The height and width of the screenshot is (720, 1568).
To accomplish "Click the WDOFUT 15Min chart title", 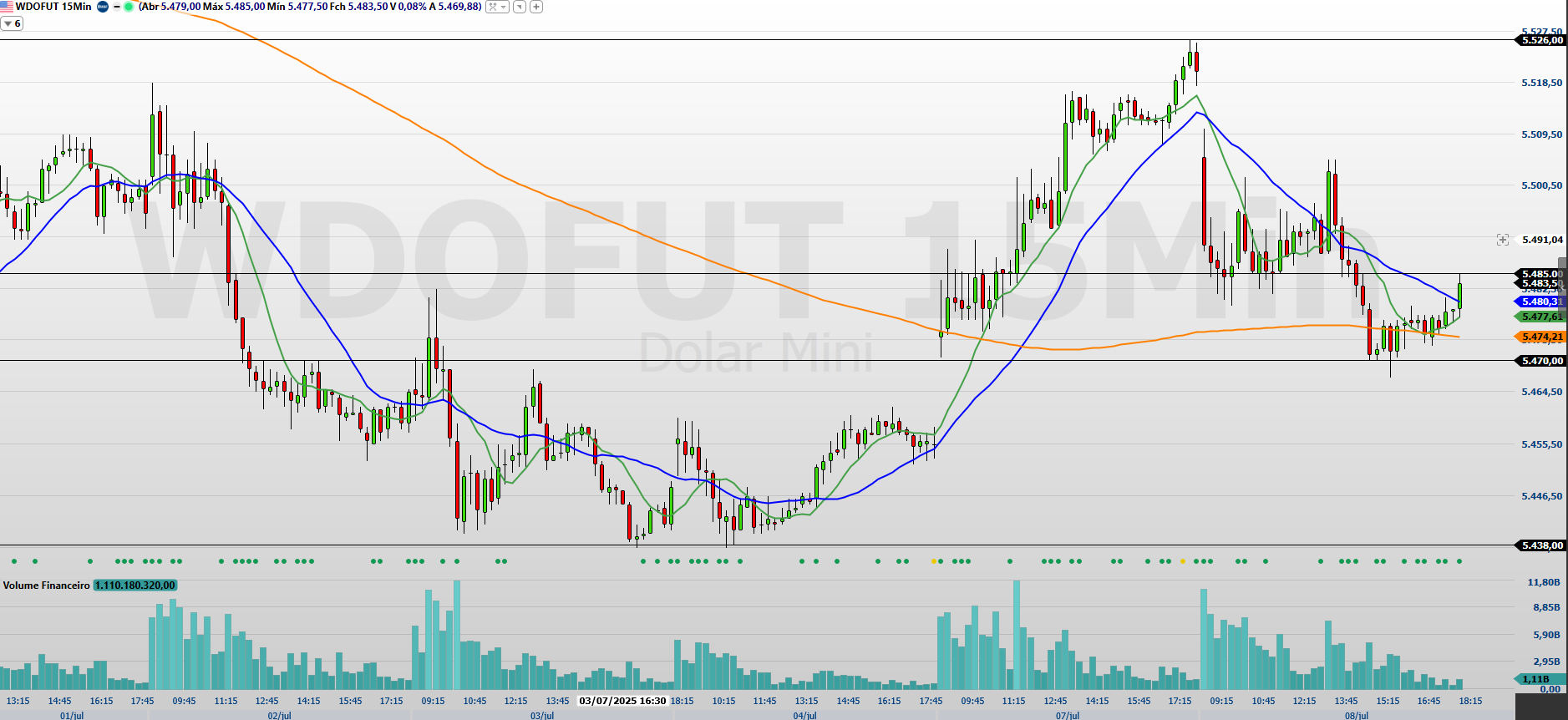I will click(53, 7).
